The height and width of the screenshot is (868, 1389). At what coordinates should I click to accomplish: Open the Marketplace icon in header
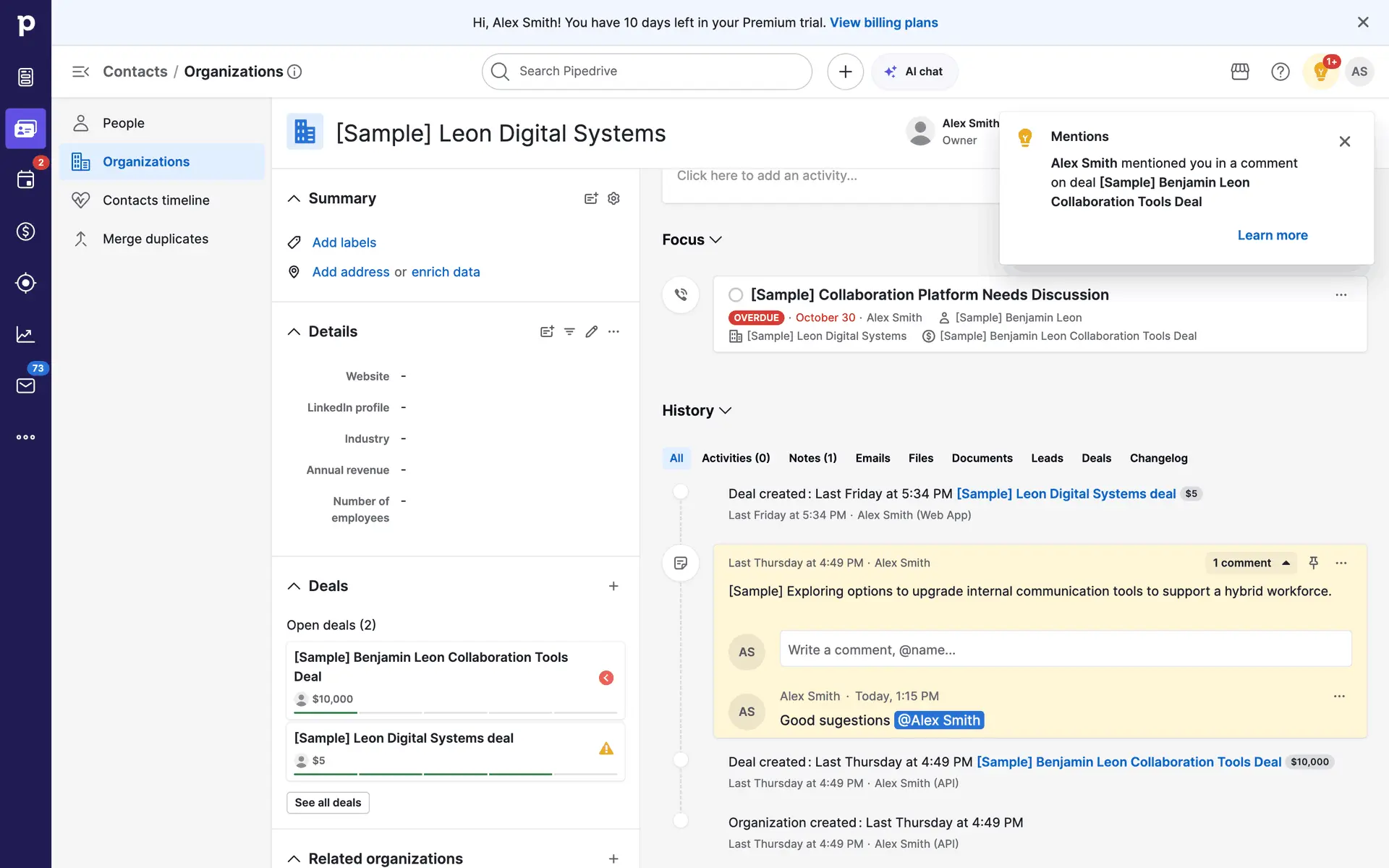(x=1240, y=72)
